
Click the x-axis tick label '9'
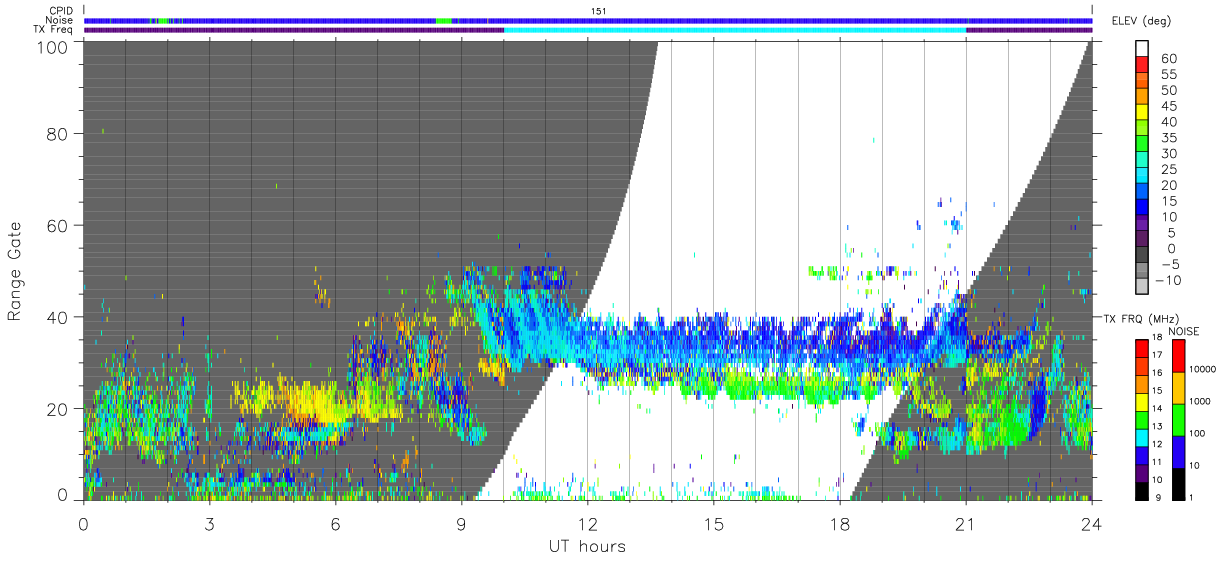click(x=461, y=523)
